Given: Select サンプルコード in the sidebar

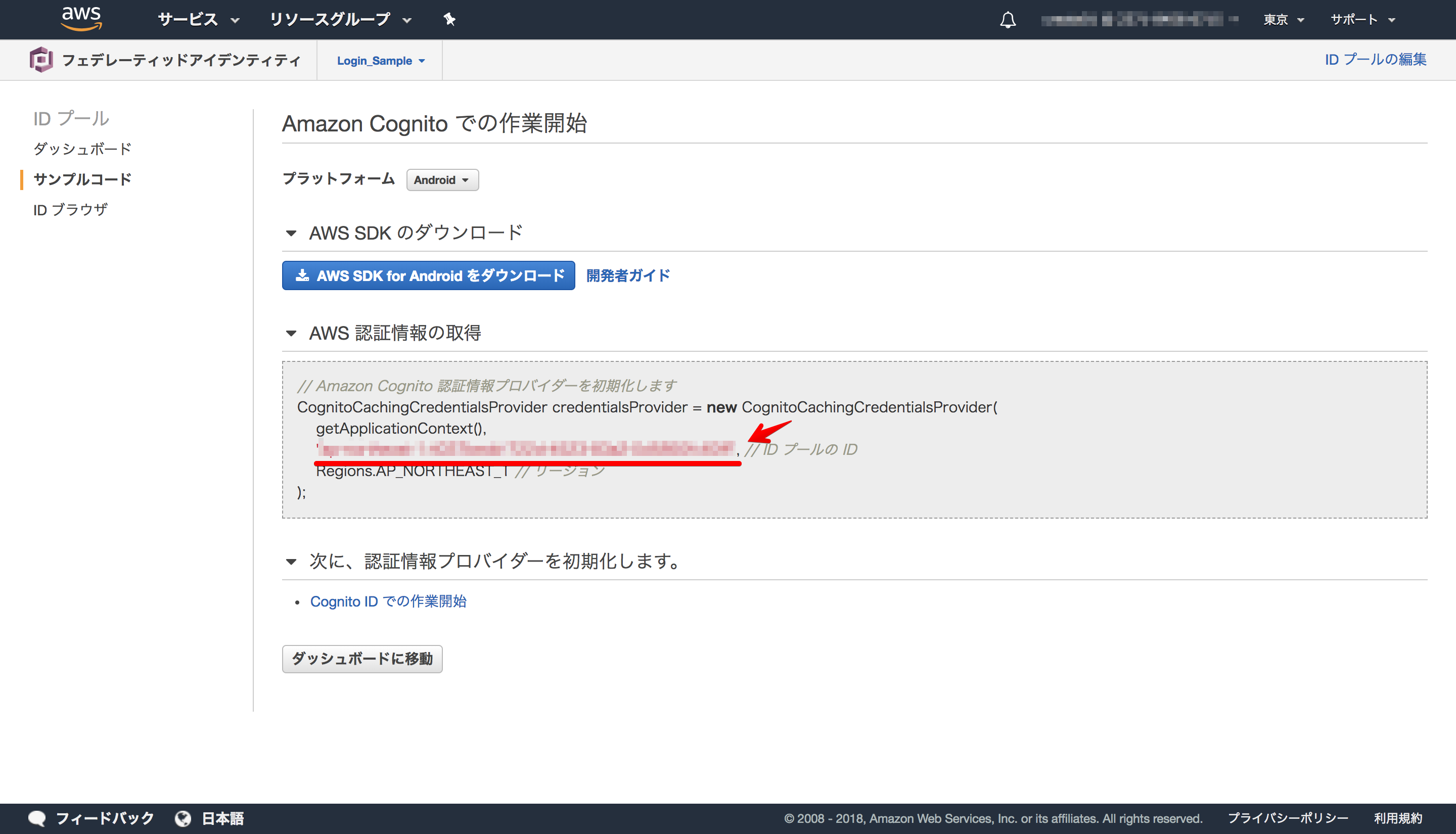Looking at the screenshot, I should click(82, 179).
